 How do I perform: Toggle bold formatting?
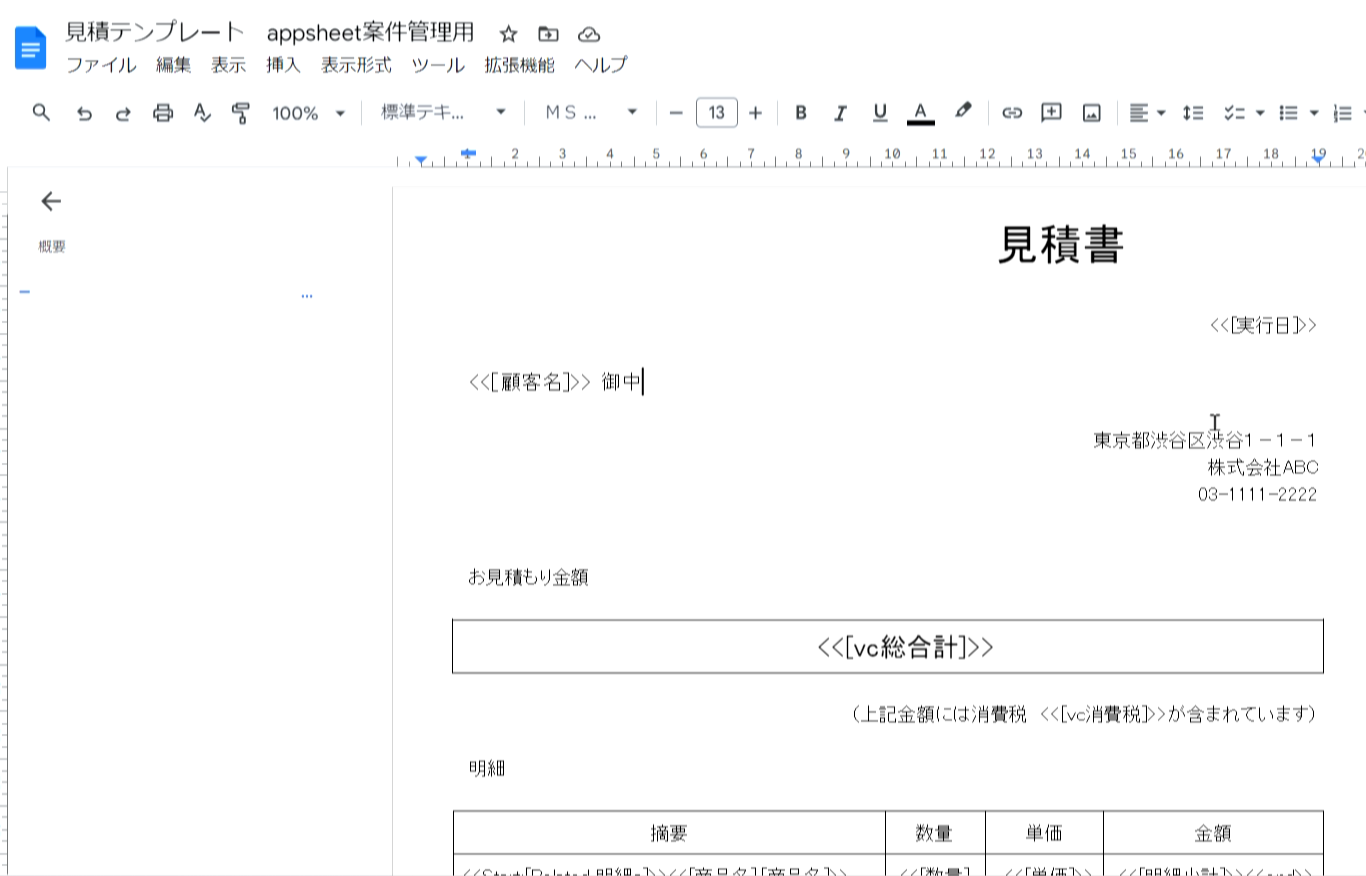click(800, 113)
